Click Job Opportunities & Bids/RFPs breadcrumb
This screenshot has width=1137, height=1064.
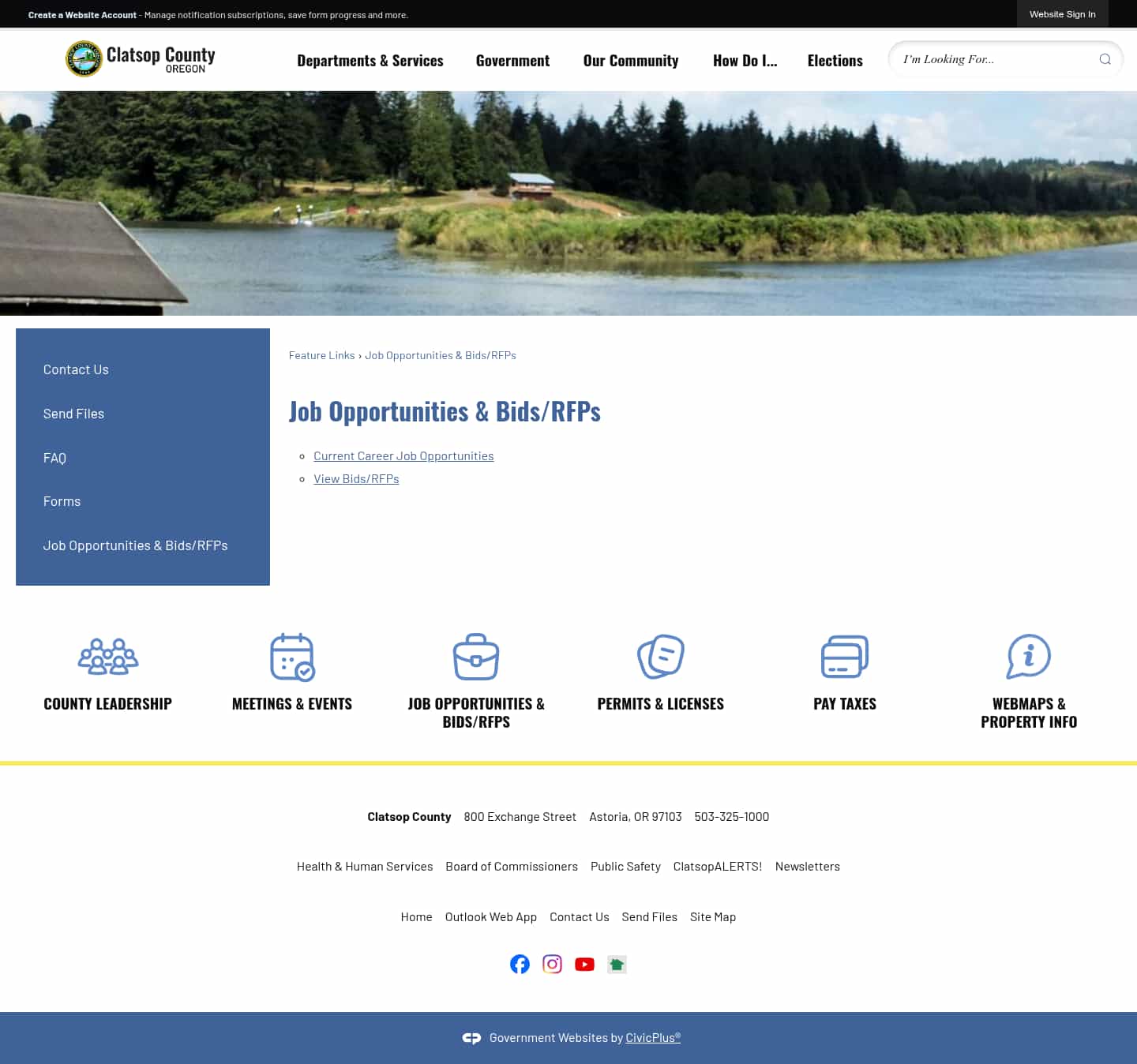tap(441, 355)
